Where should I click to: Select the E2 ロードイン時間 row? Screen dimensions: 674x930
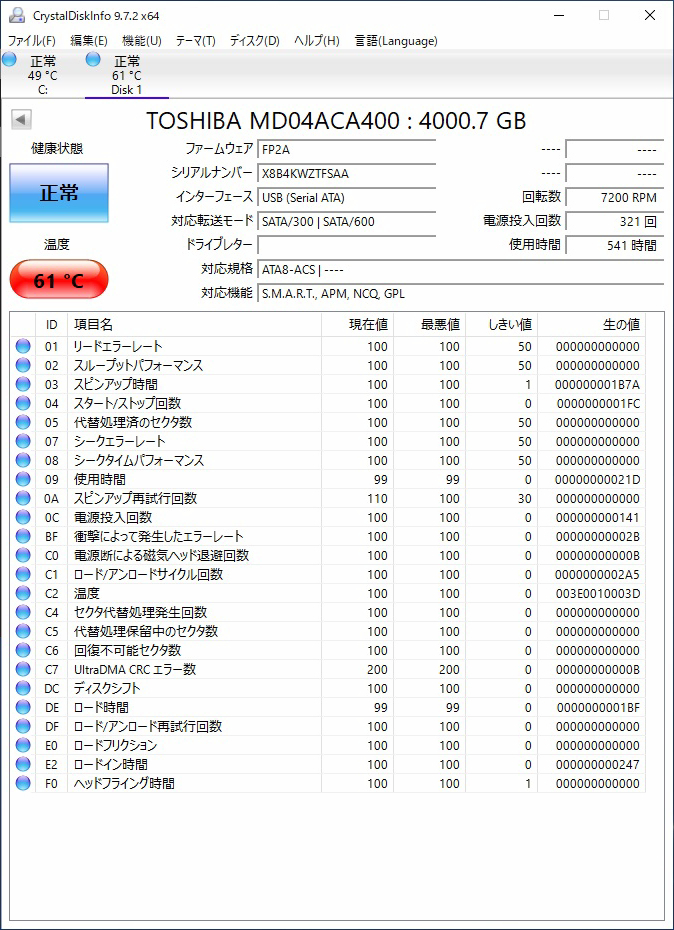pos(328,764)
